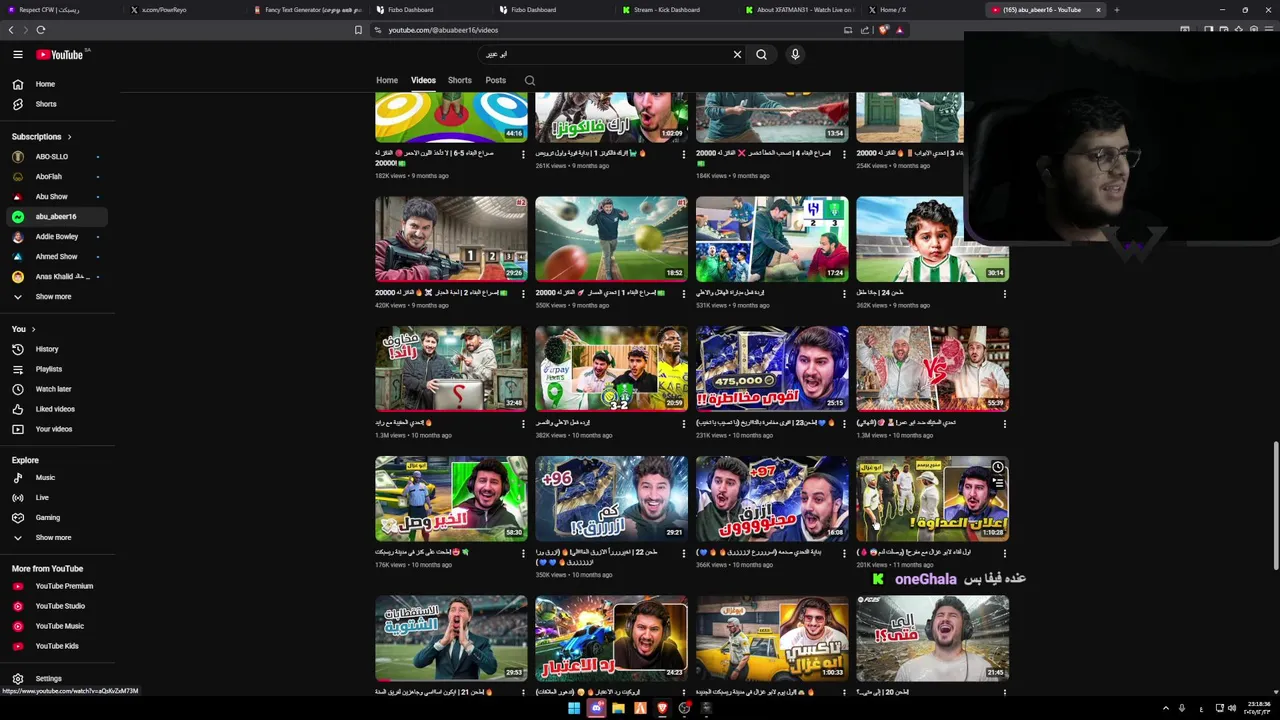Open options menu for the 29:26 video
Screen dimensions: 1280x720
(523, 294)
